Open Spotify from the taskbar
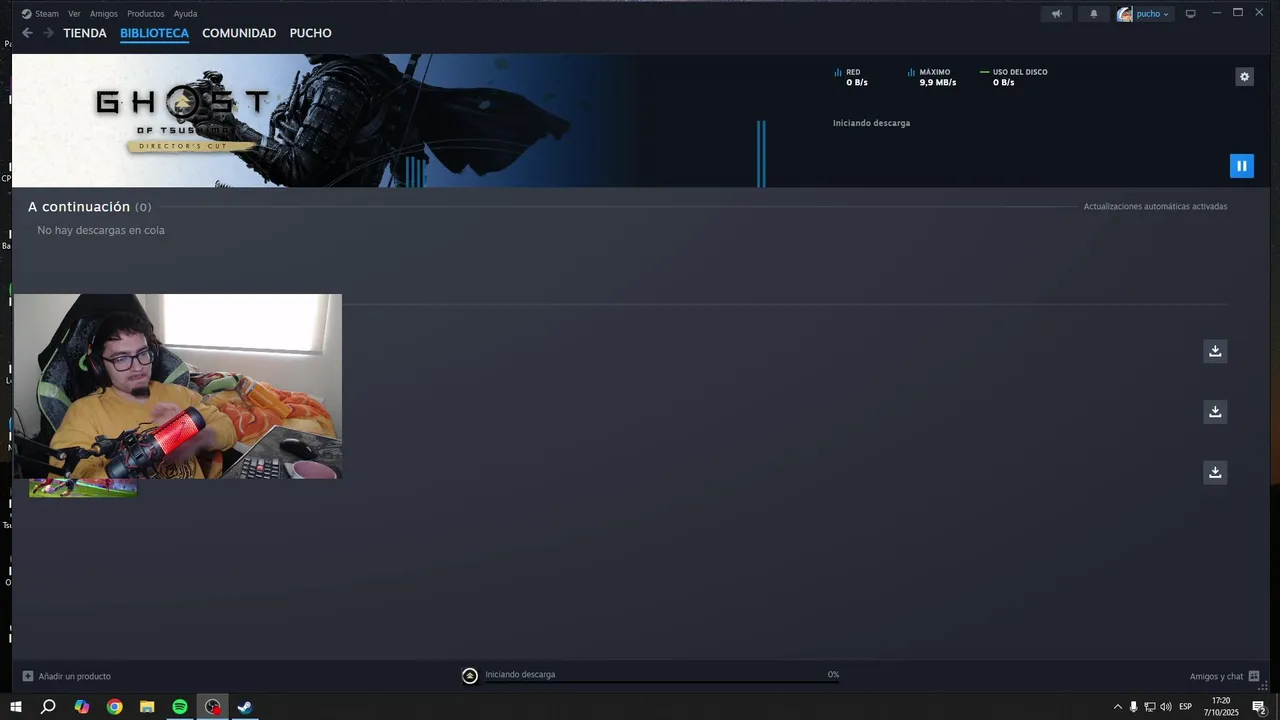The height and width of the screenshot is (720, 1280). coord(180,707)
